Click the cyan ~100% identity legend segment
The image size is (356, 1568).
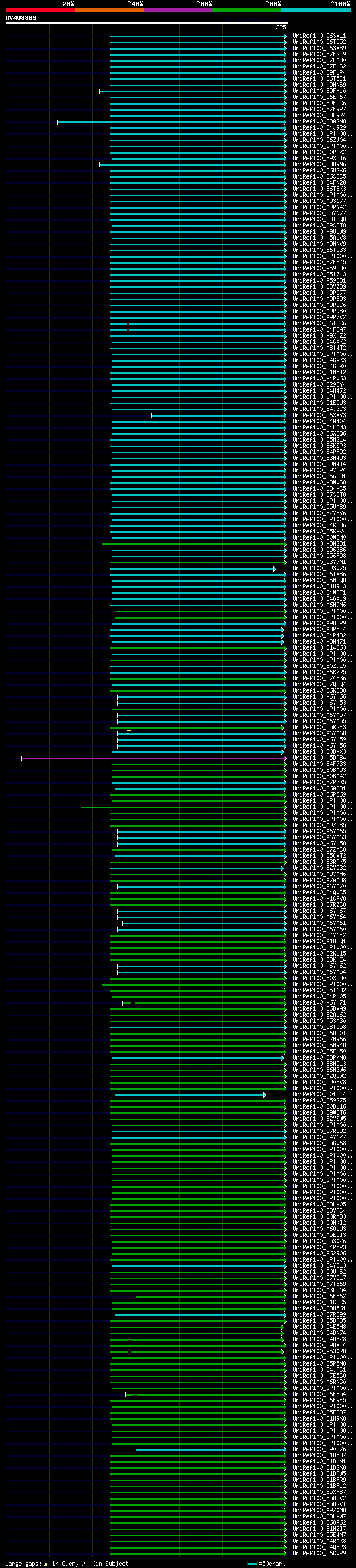point(316,10)
